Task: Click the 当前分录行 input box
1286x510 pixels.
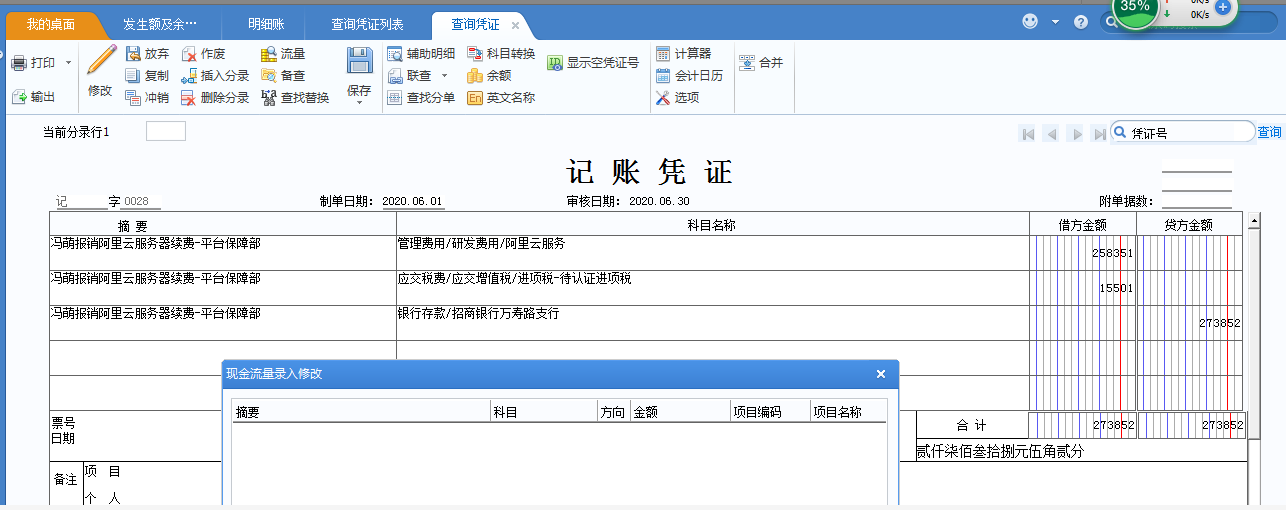Action: pyautogui.click(x=166, y=131)
